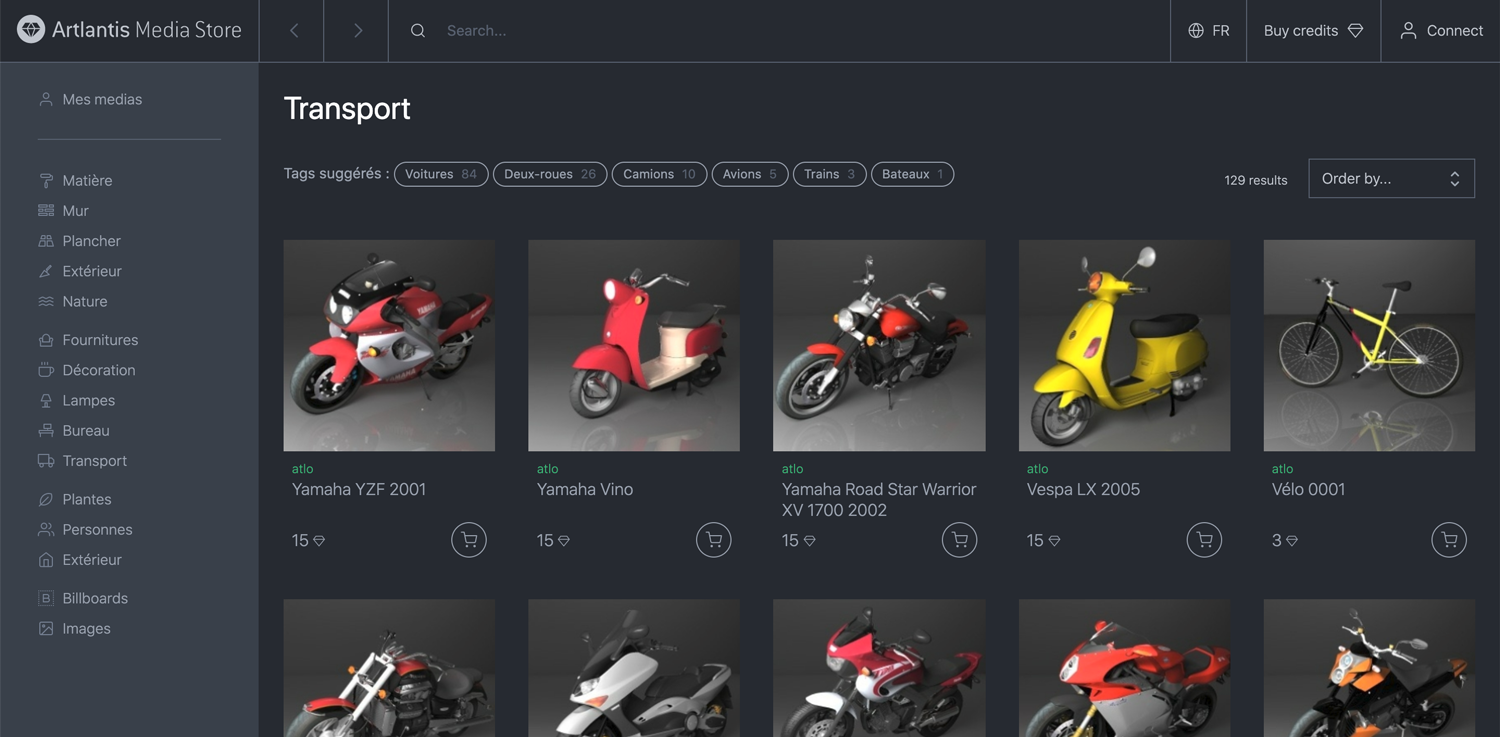This screenshot has height=737, width=1500.
Task: Click the Vélo 0001 title
Action: [1308, 489]
